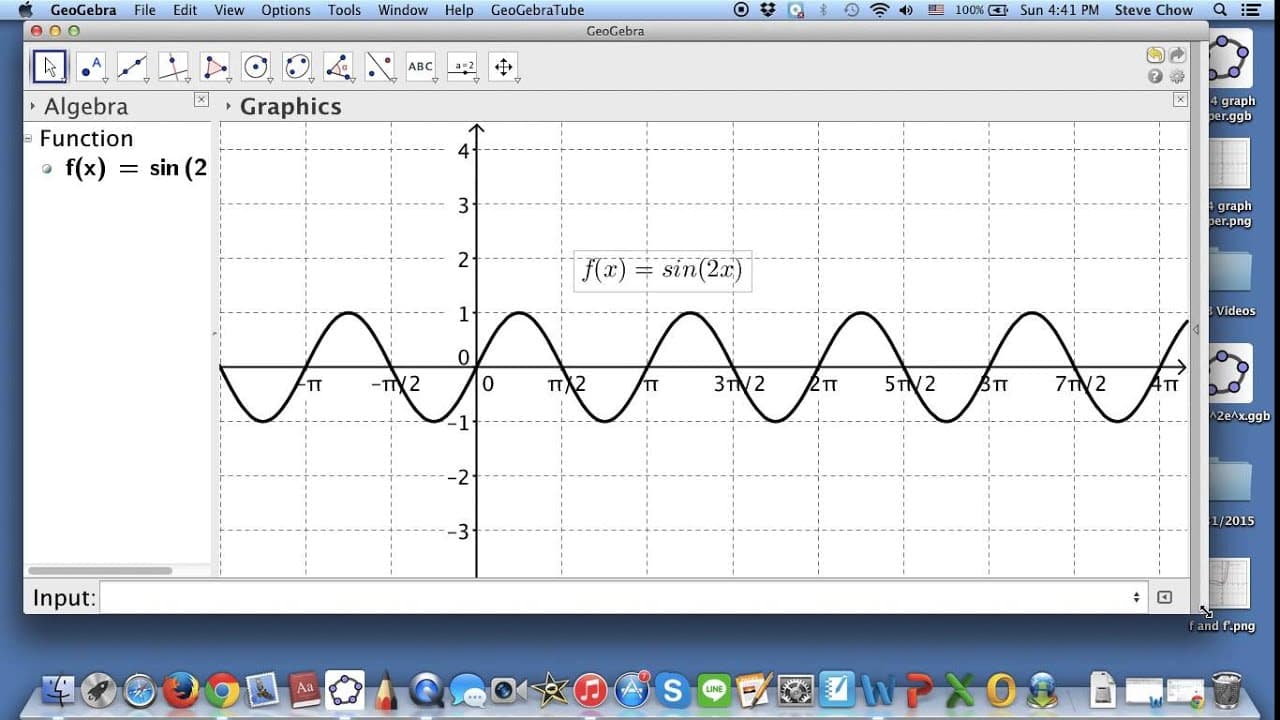The height and width of the screenshot is (720, 1280).
Task: Select the Reflect about Line tool
Action: pos(380,67)
